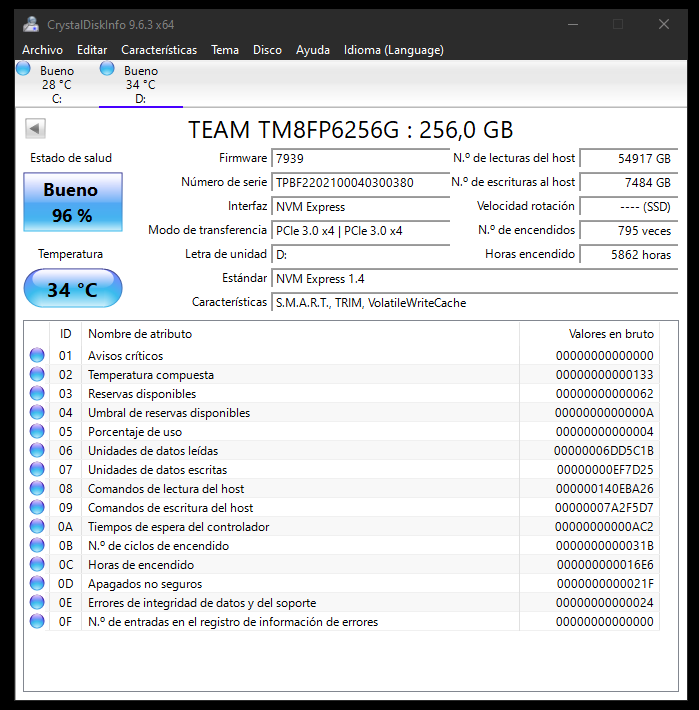Click status orb of Unidades de datos leídas
The image size is (699, 710).
point(37,451)
